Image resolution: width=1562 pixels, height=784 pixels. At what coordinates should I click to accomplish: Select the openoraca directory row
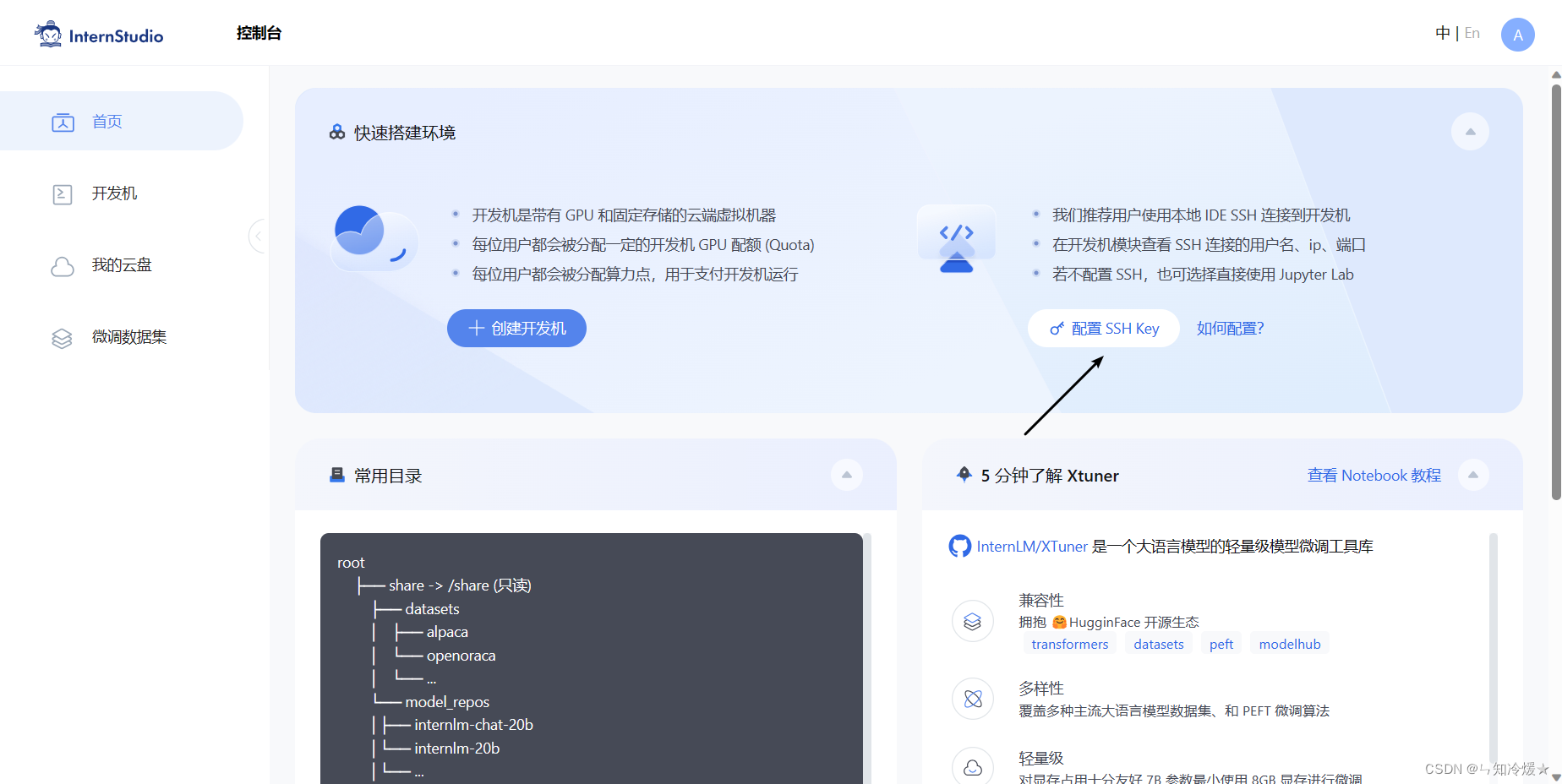[x=461, y=656]
